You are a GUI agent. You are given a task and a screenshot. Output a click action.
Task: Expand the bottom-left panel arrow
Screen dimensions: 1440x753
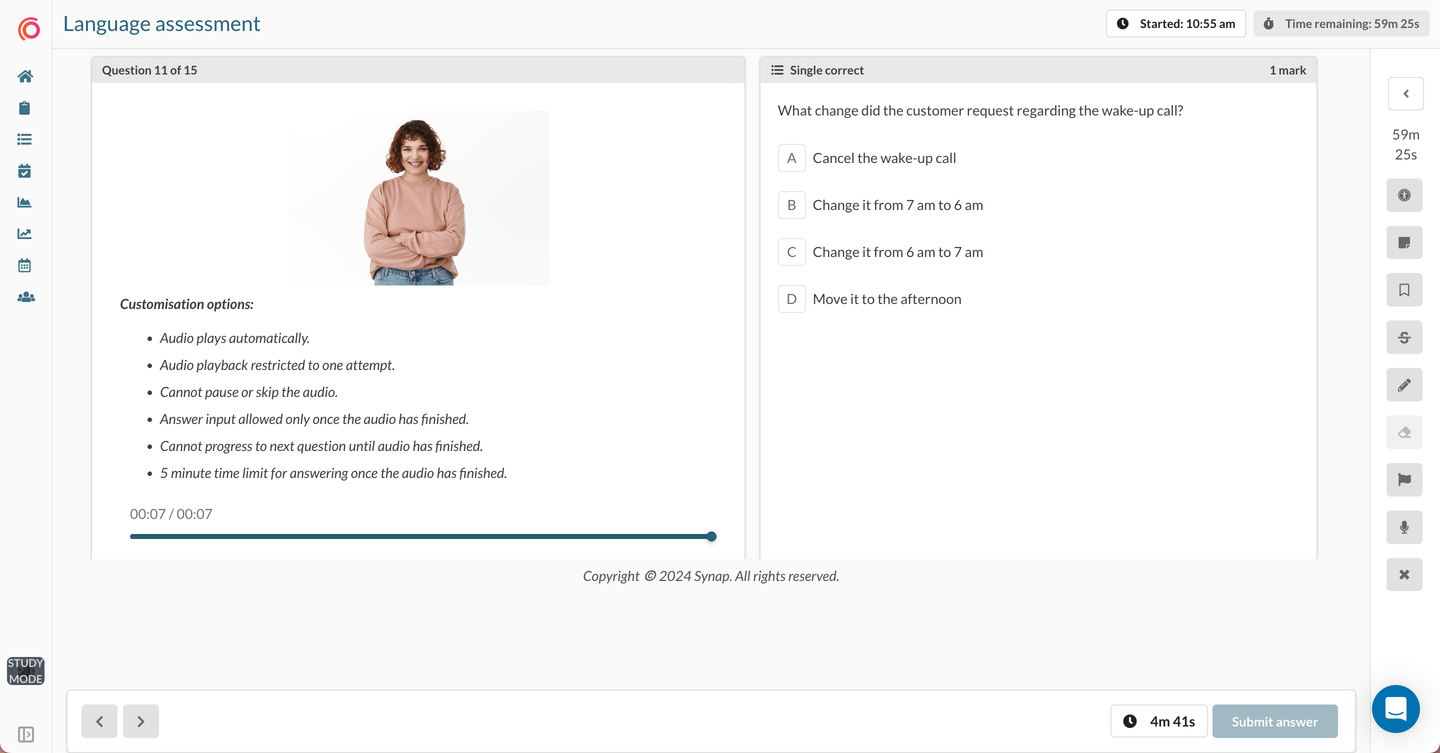[x=25, y=735]
